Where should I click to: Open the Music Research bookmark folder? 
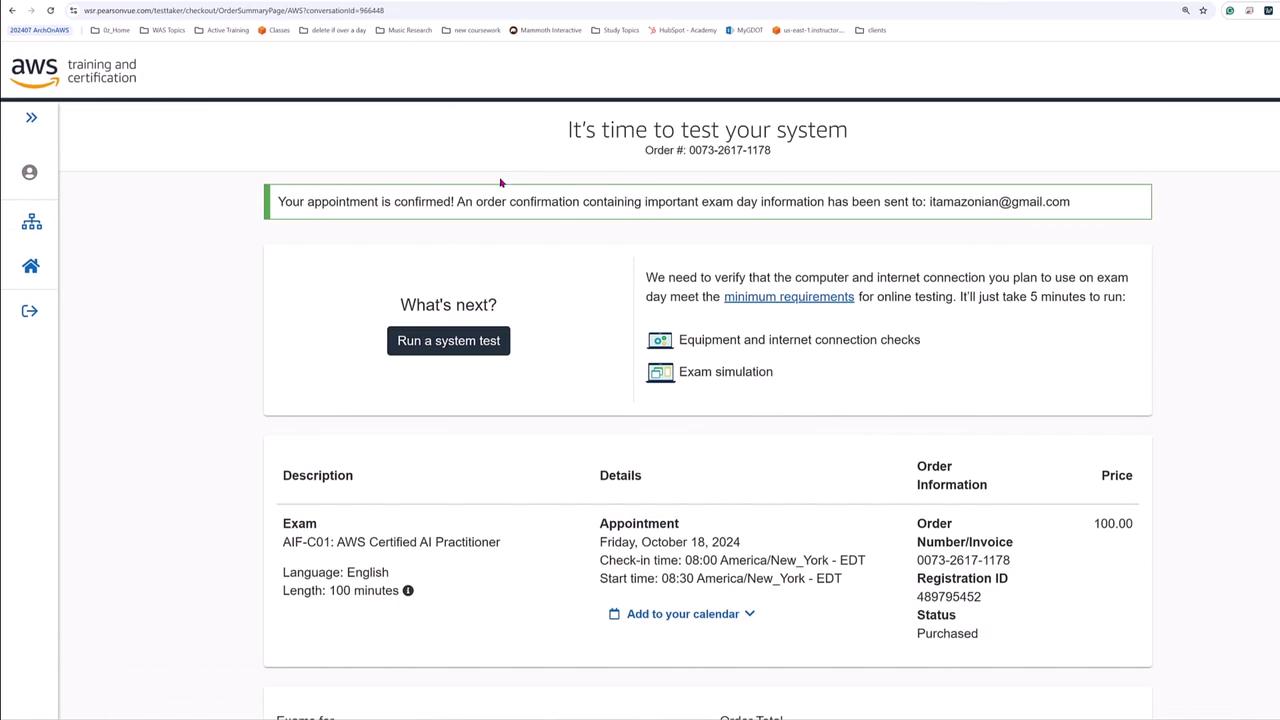click(404, 30)
